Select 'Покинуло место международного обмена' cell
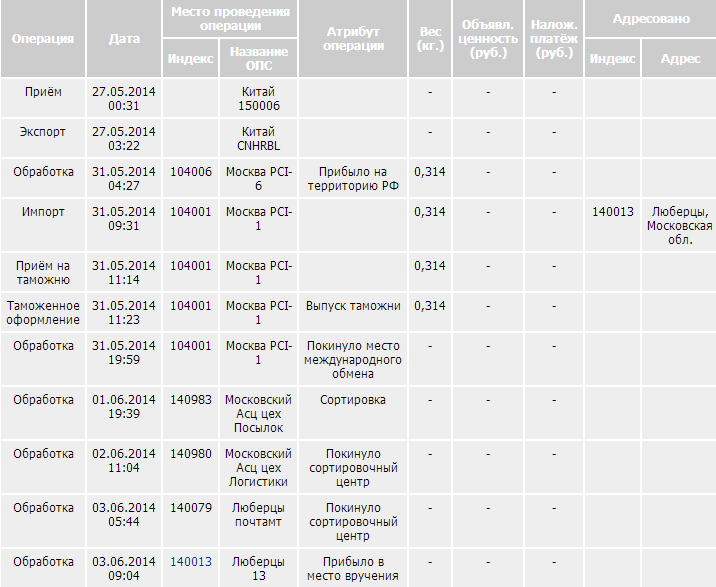 353,359
